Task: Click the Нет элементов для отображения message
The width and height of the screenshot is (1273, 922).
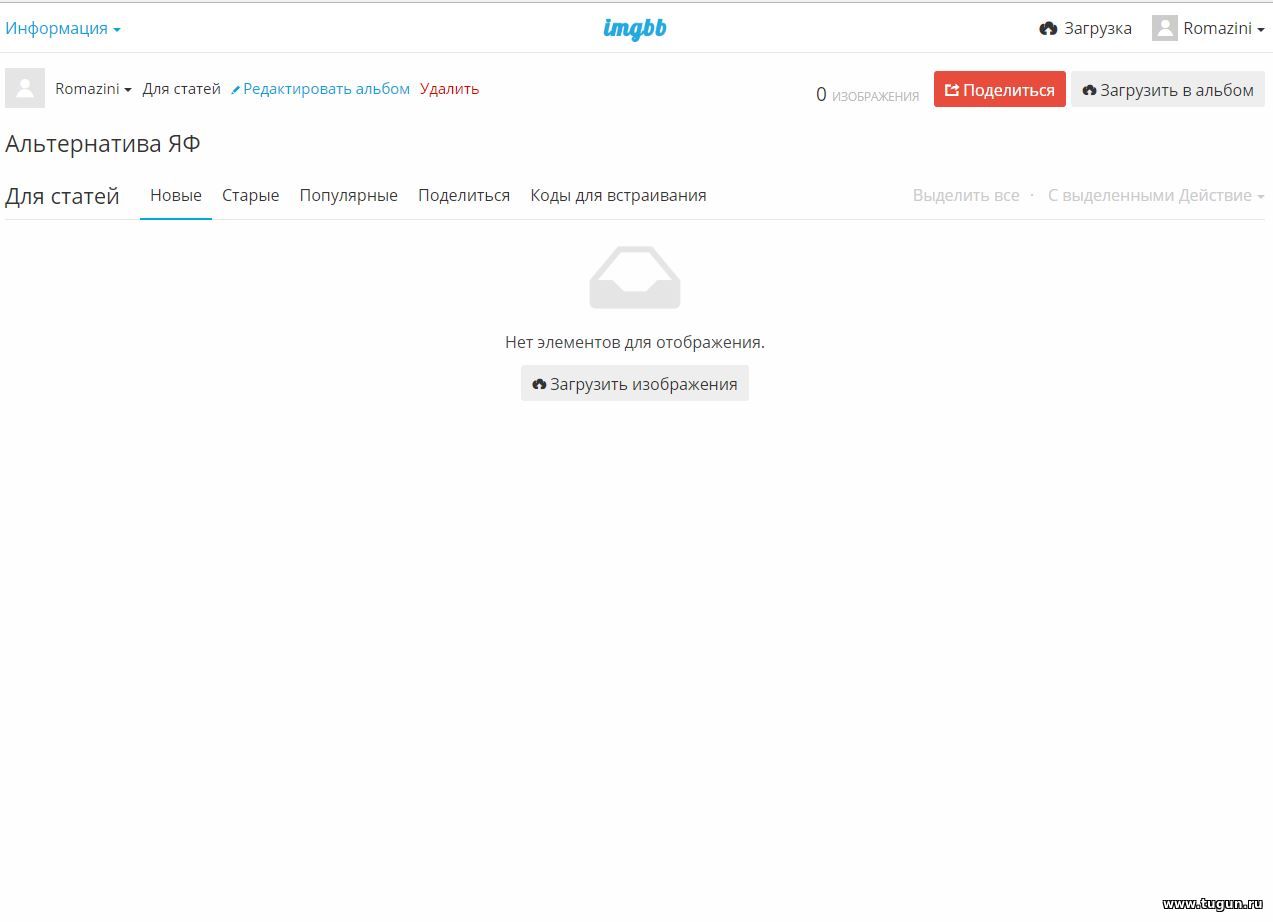Action: [x=635, y=342]
